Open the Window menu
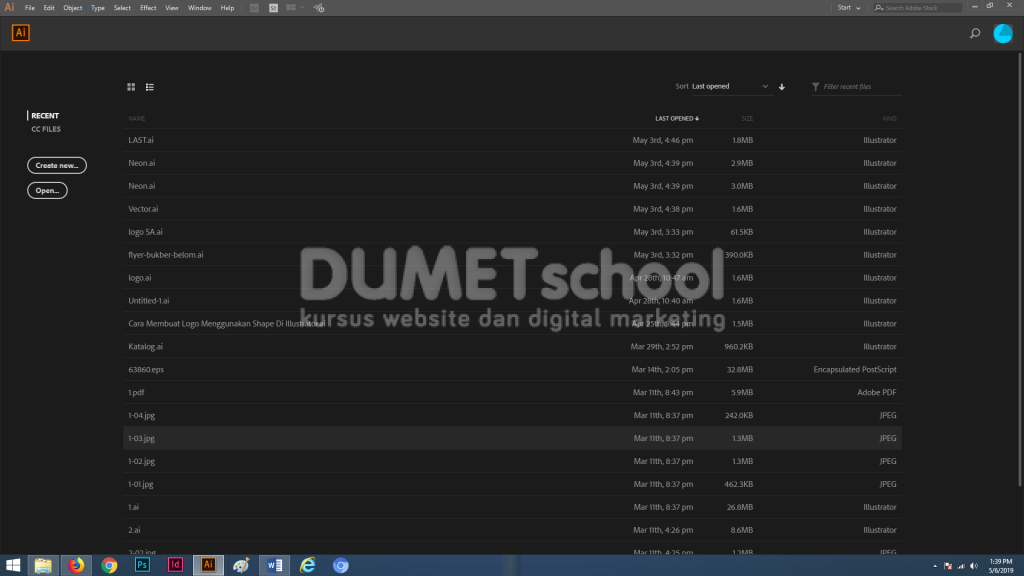1024x576 pixels. (200, 8)
